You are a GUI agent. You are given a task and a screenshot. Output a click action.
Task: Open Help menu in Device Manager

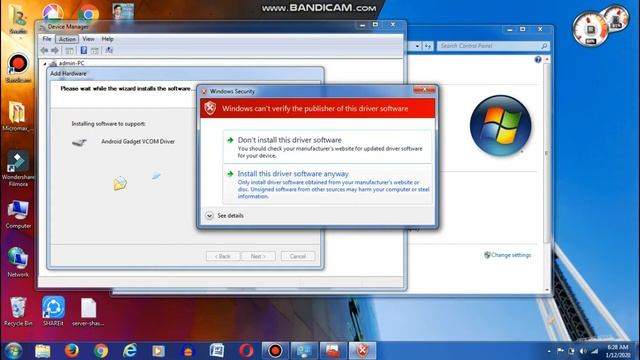(x=107, y=39)
